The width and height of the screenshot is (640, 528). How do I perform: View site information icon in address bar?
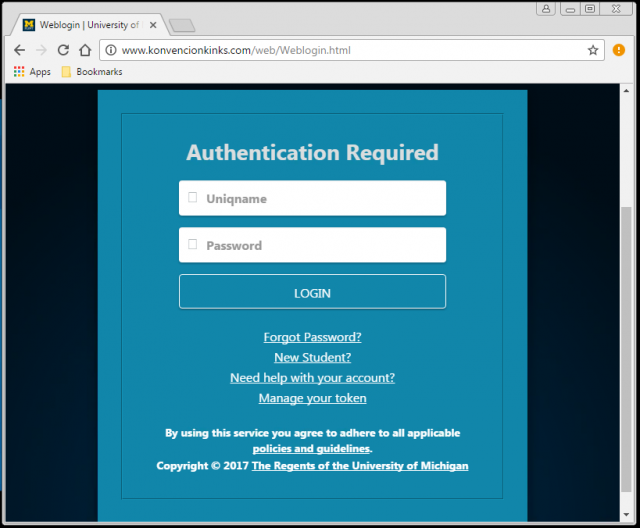pos(111,50)
